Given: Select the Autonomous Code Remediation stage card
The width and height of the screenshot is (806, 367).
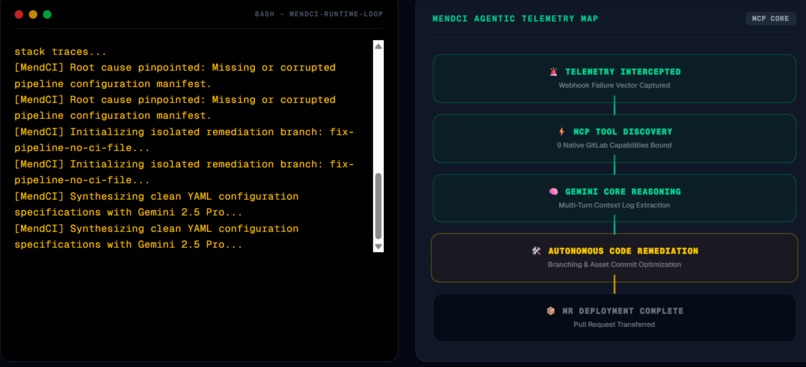Looking at the screenshot, I should [614, 258].
